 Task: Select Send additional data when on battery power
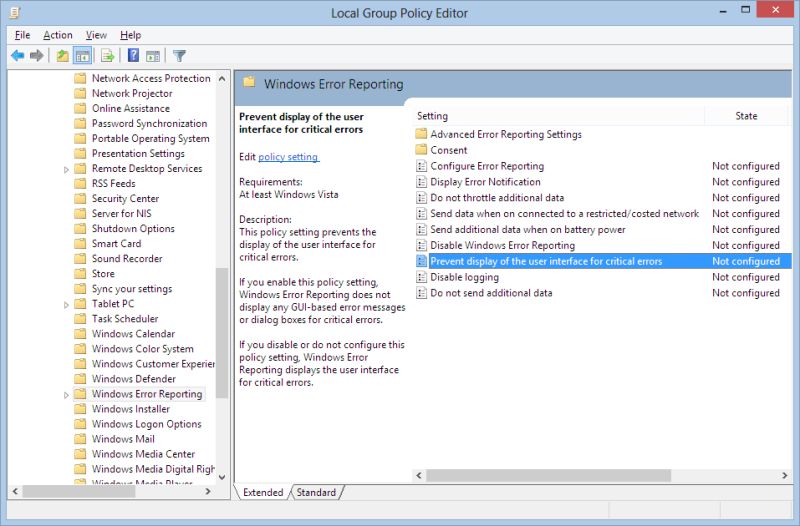tap(528, 230)
